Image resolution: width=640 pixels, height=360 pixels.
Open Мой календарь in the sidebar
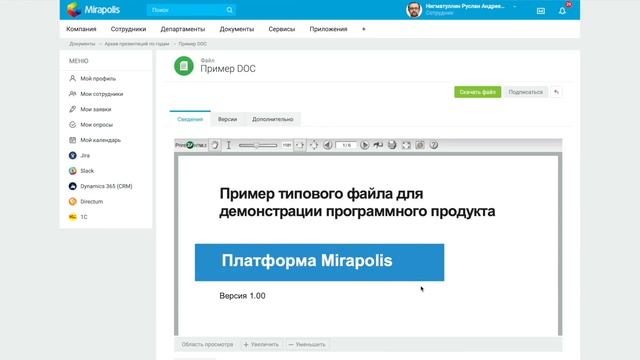pyautogui.click(x=100, y=140)
